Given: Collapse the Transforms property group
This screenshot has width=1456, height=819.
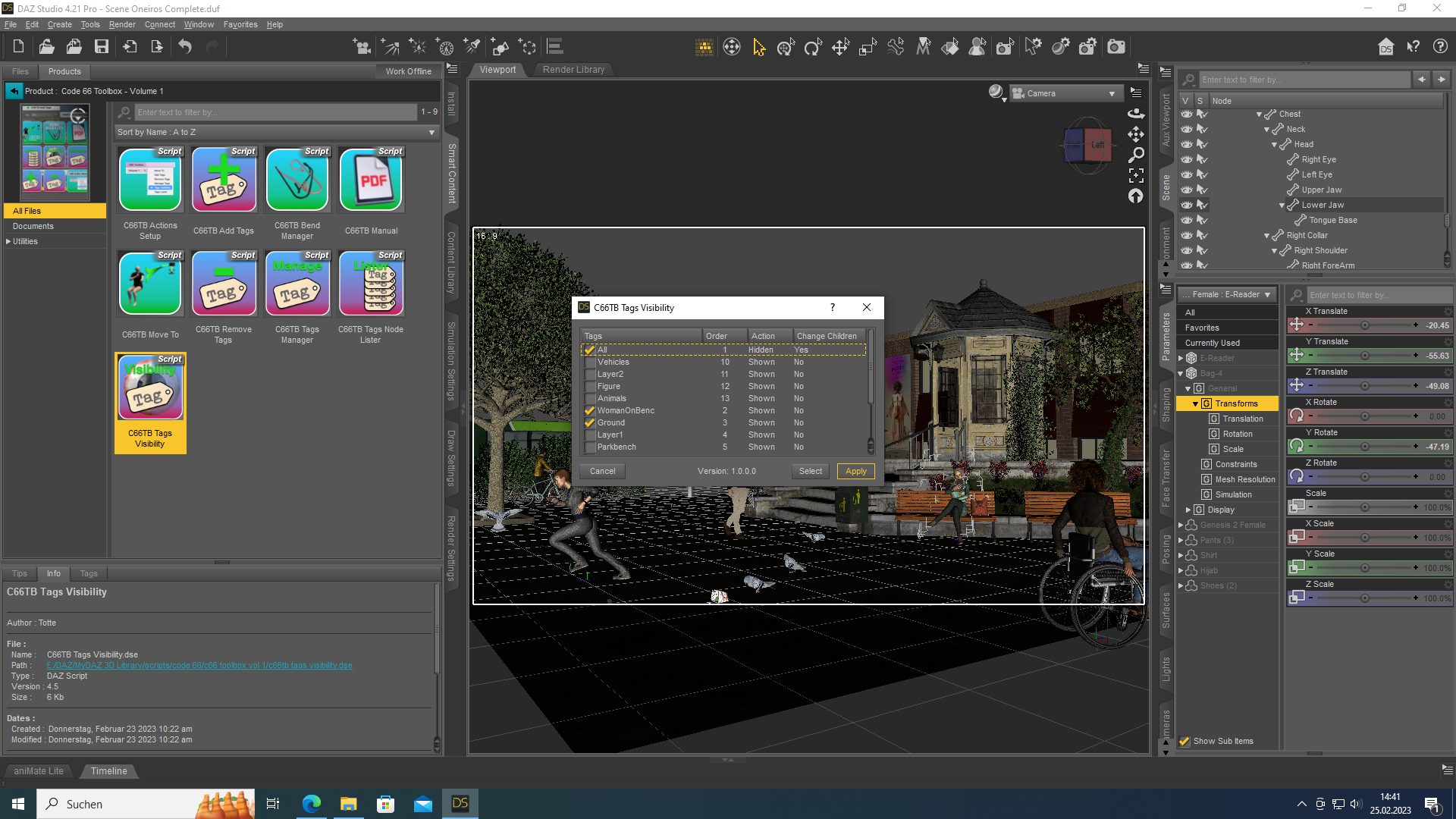Looking at the screenshot, I should [1196, 404].
